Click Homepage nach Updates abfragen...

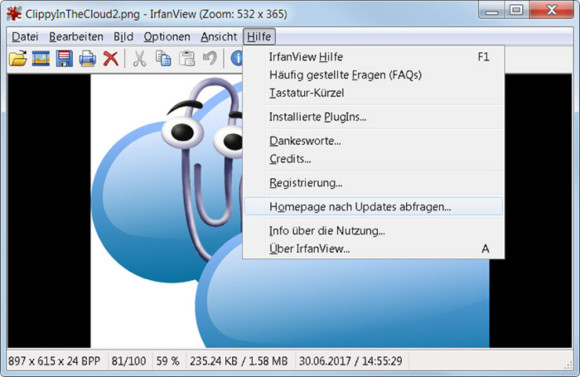coord(374,206)
